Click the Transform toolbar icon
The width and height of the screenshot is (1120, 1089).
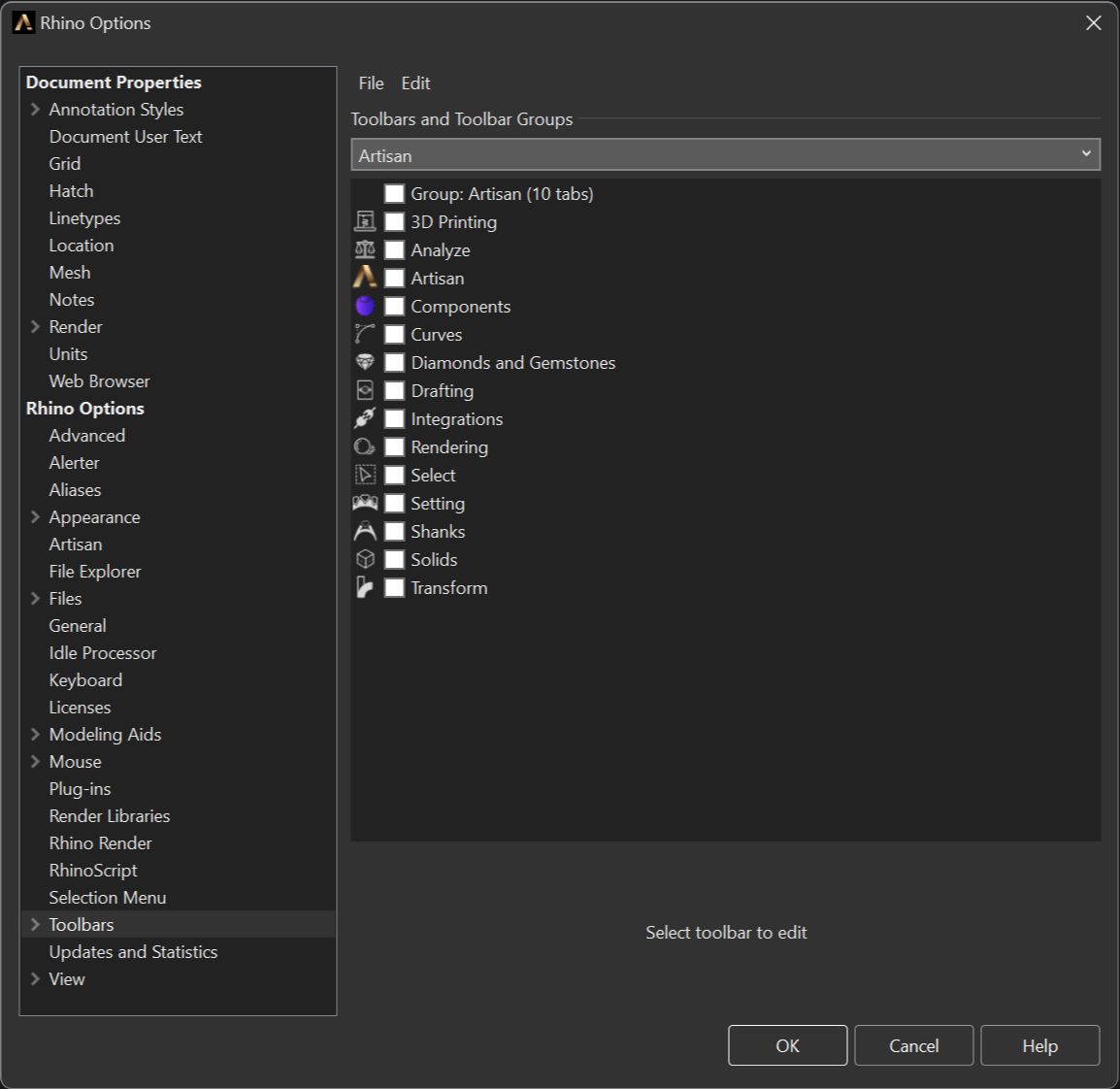coord(365,588)
